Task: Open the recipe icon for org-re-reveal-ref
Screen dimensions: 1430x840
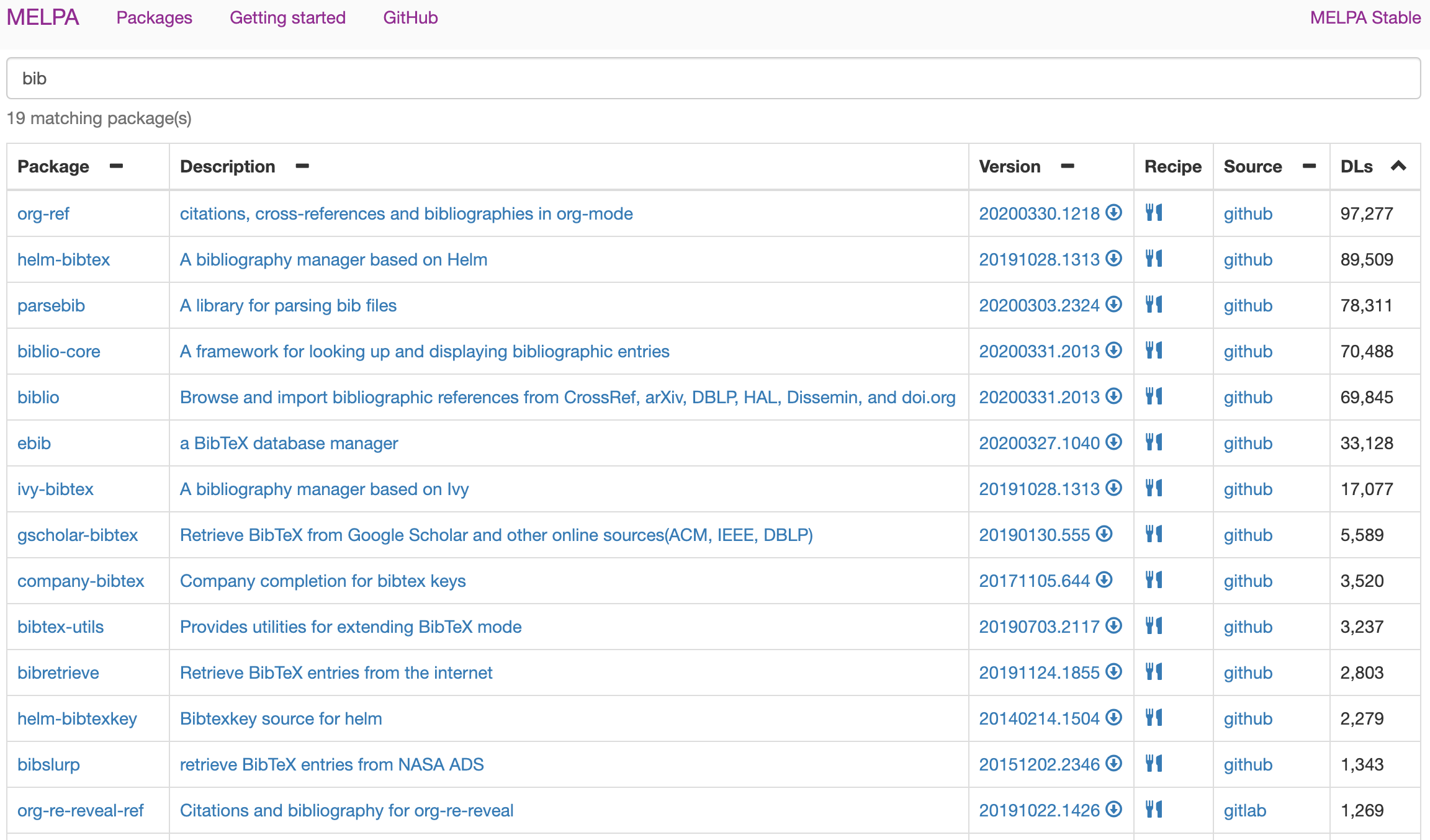Action: pyautogui.click(x=1154, y=810)
